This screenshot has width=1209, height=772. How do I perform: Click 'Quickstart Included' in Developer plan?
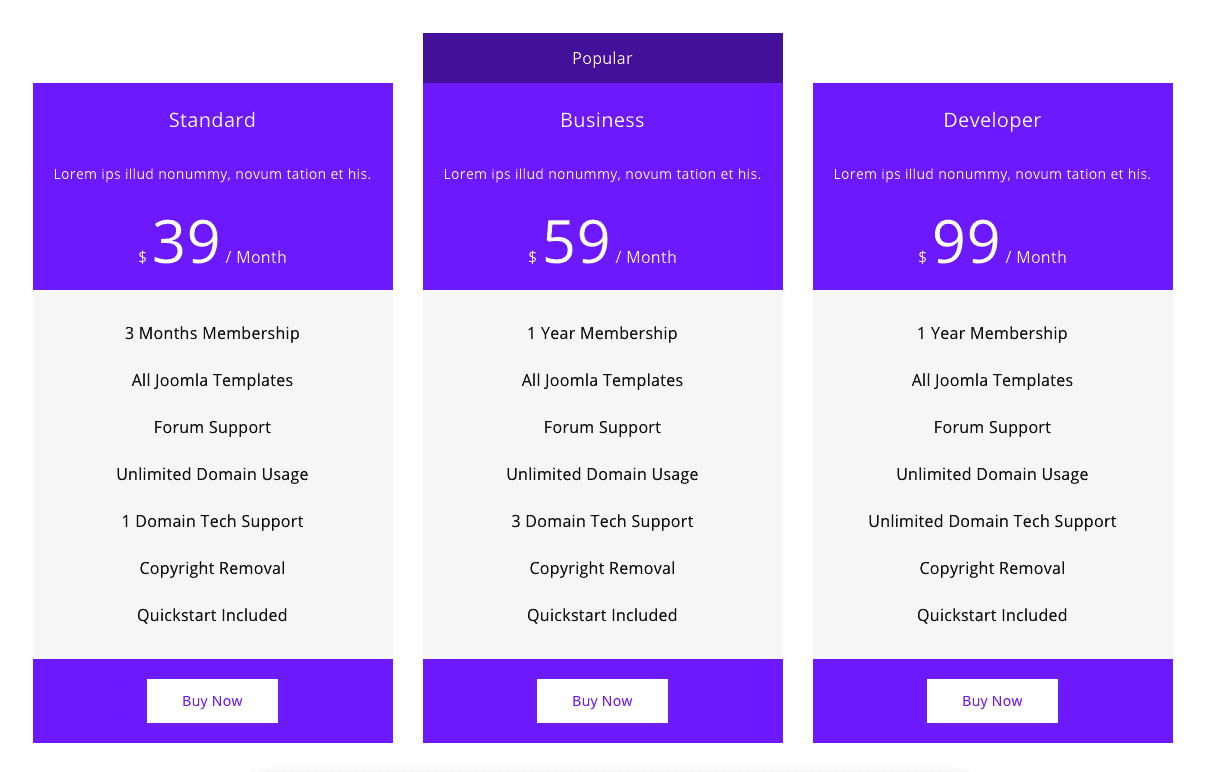point(992,615)
